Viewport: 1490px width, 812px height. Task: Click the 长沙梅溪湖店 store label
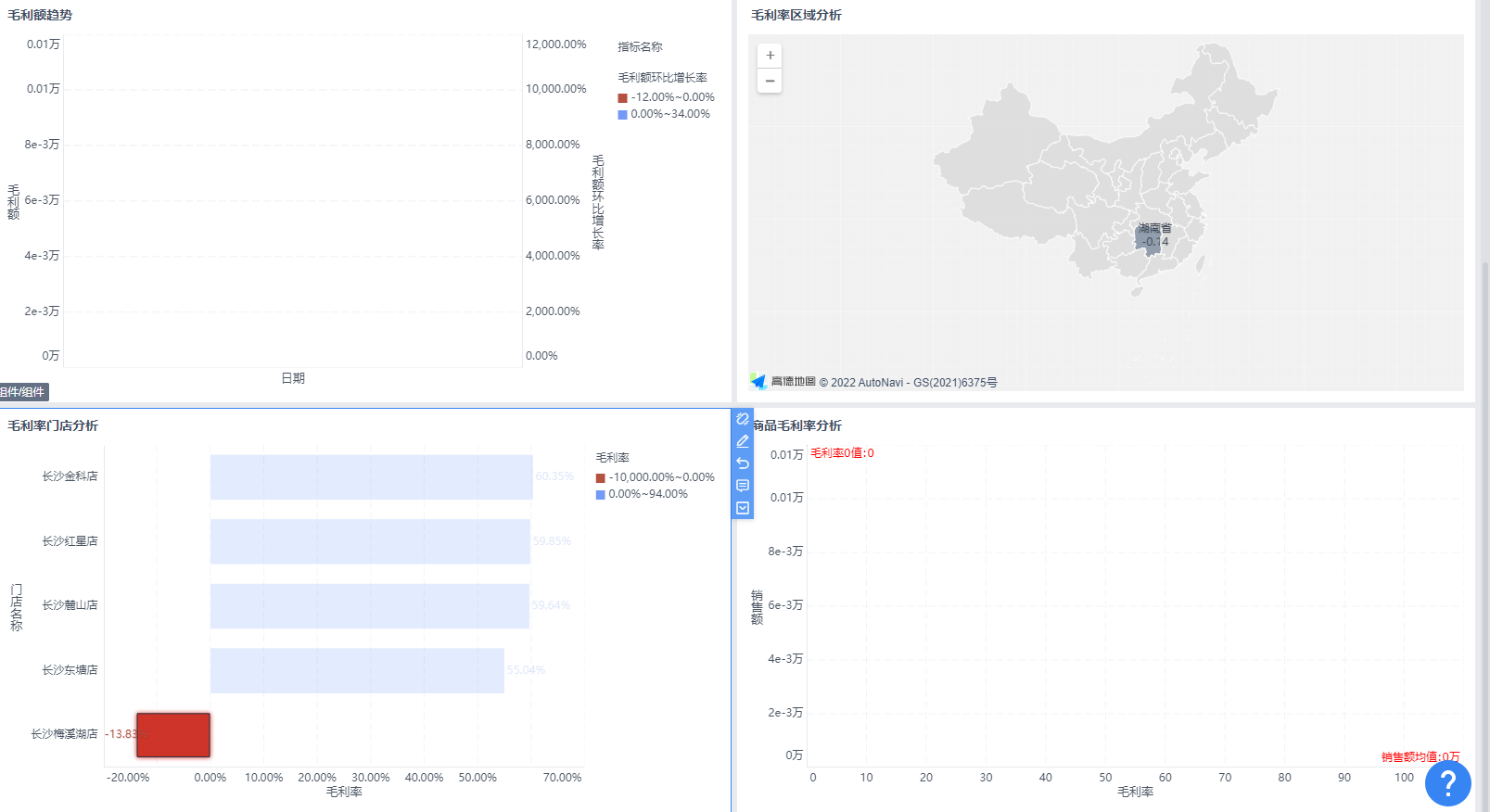pyautogui.click(x=64, y=734)
